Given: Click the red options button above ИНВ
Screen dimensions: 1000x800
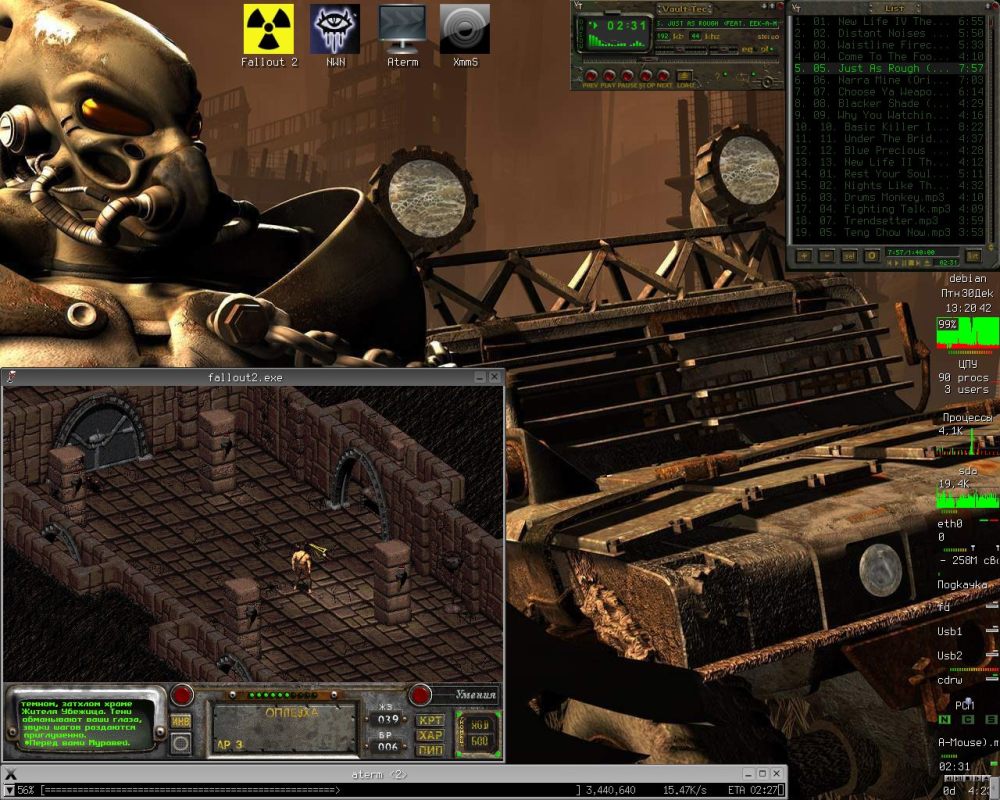Looking at the screenshot, I should click(181, 695).
